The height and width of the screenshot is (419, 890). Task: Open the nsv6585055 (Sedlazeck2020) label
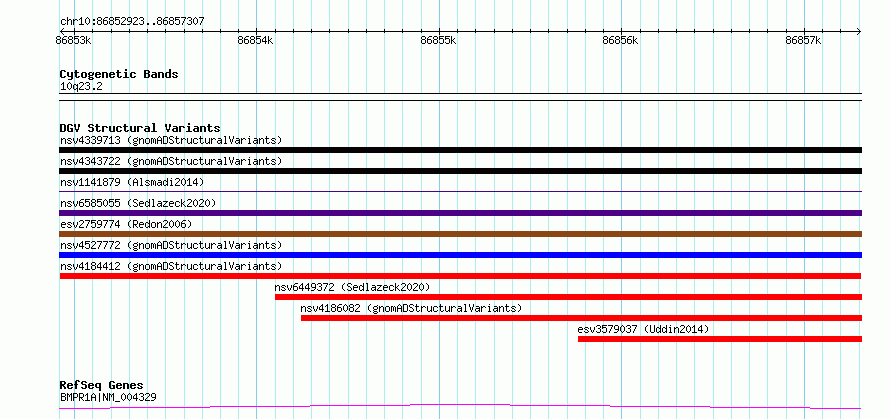pos(138,203)
